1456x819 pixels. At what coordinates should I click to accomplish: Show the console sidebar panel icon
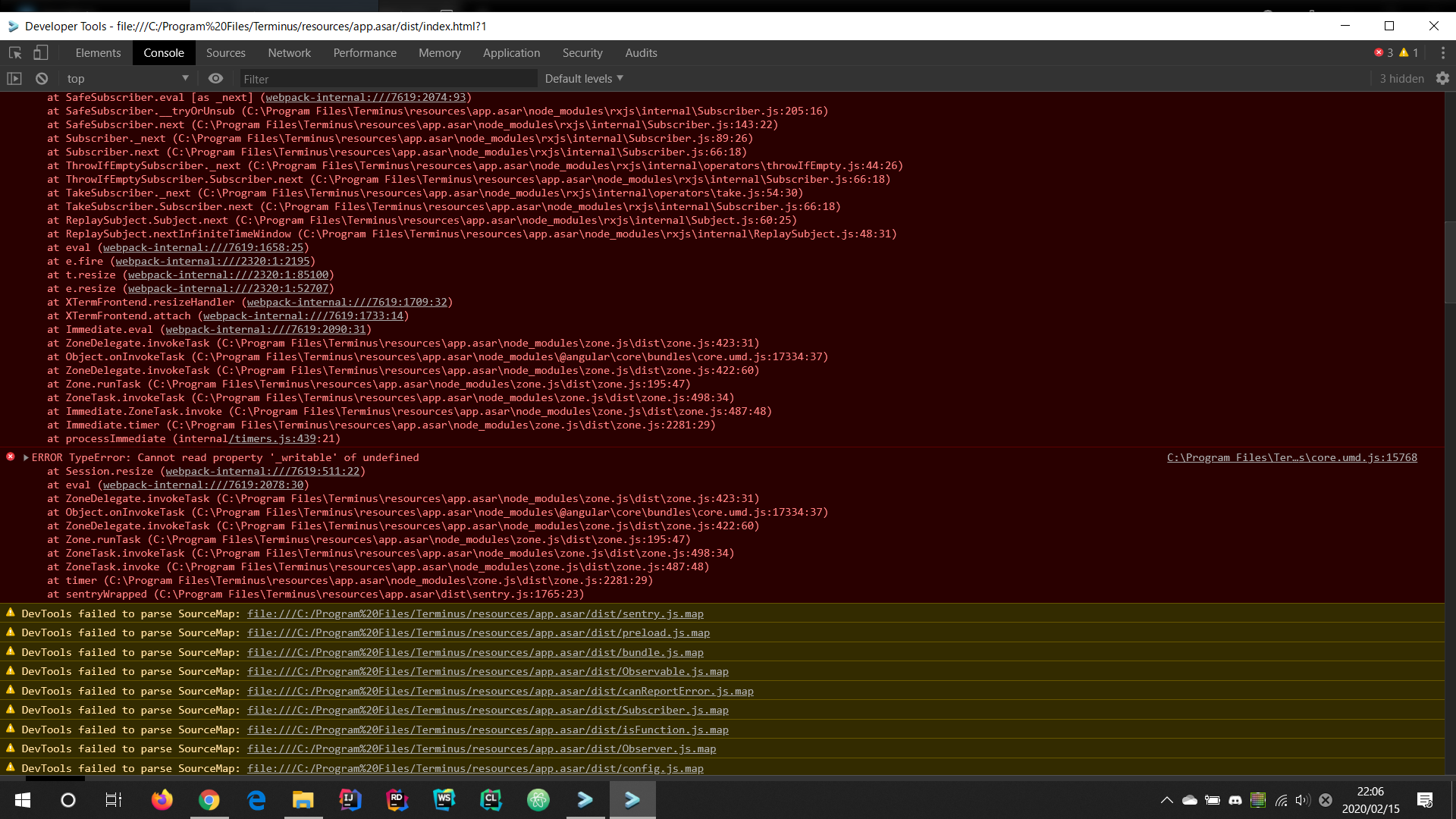(x=14, y=78)
